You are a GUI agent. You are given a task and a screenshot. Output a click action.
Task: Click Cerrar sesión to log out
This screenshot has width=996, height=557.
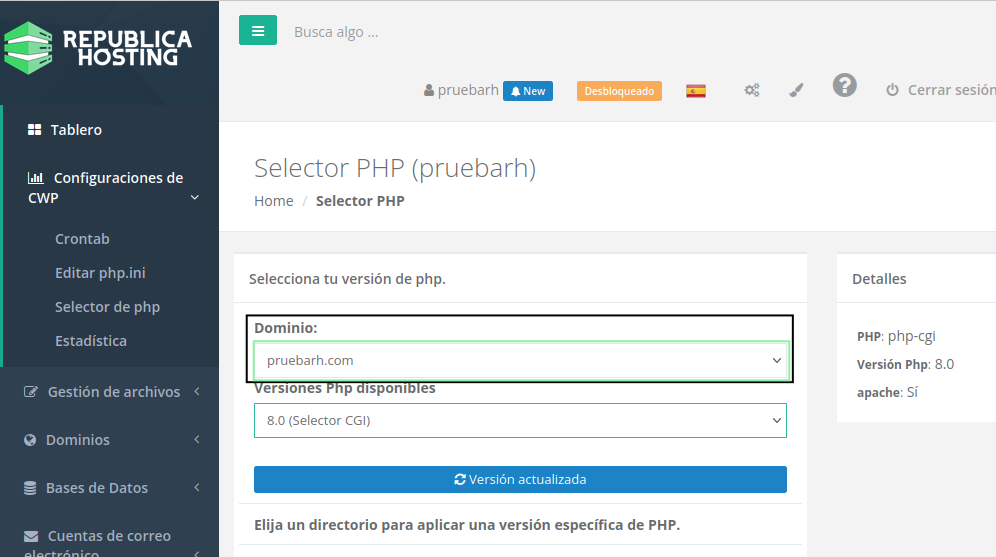point(940,90)
